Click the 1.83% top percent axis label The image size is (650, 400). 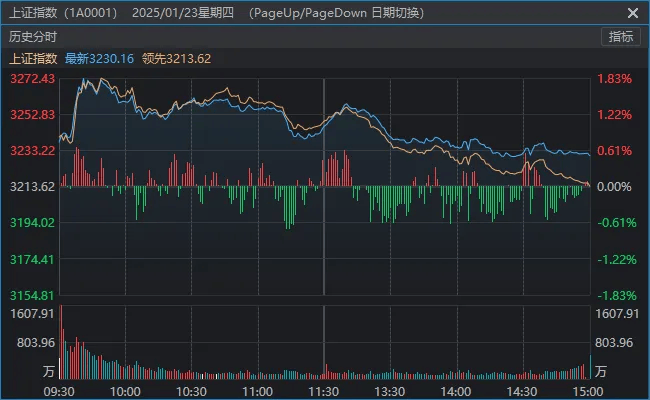point(615,78)
